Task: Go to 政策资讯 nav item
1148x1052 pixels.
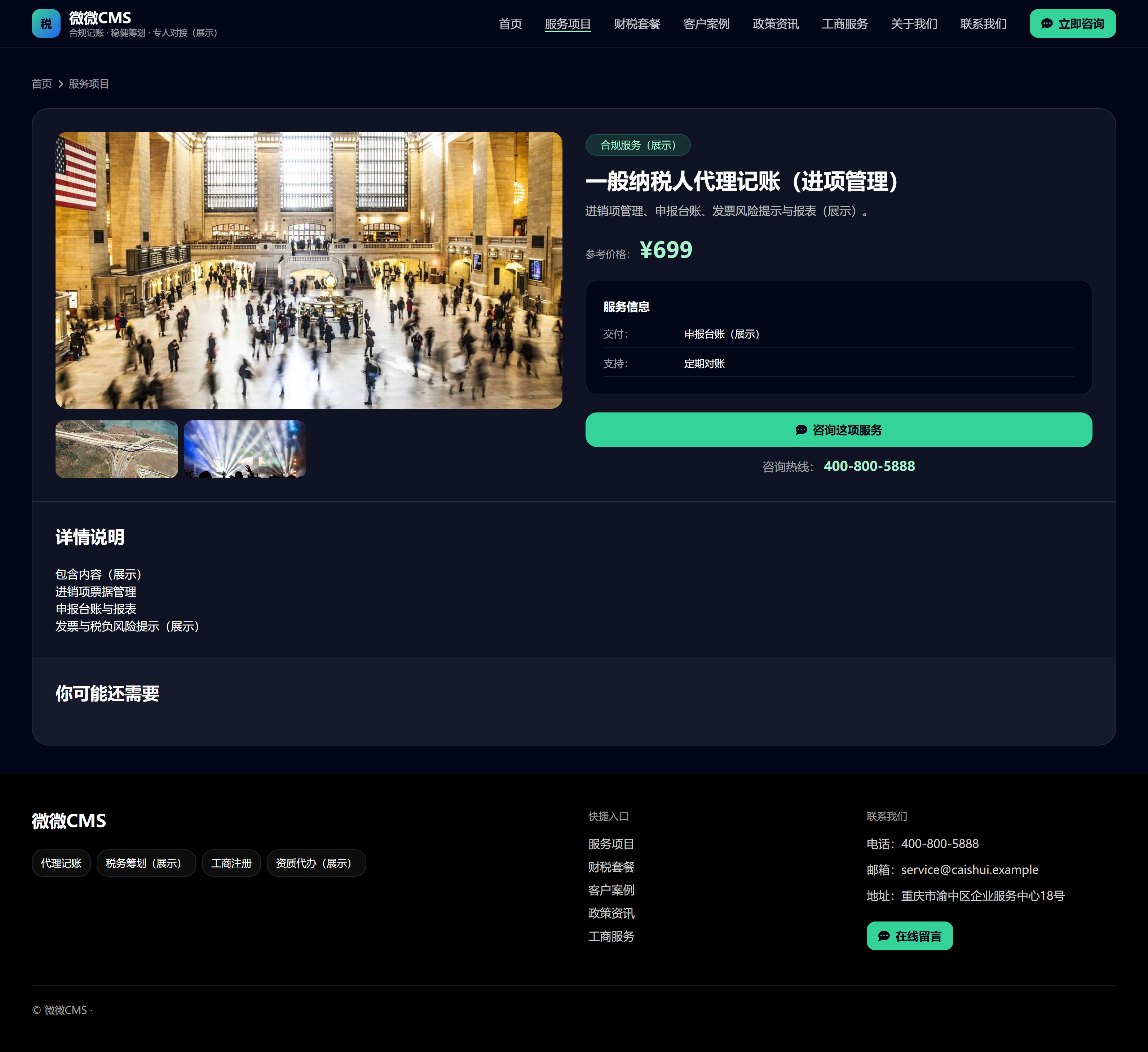Action: (775, 24)
